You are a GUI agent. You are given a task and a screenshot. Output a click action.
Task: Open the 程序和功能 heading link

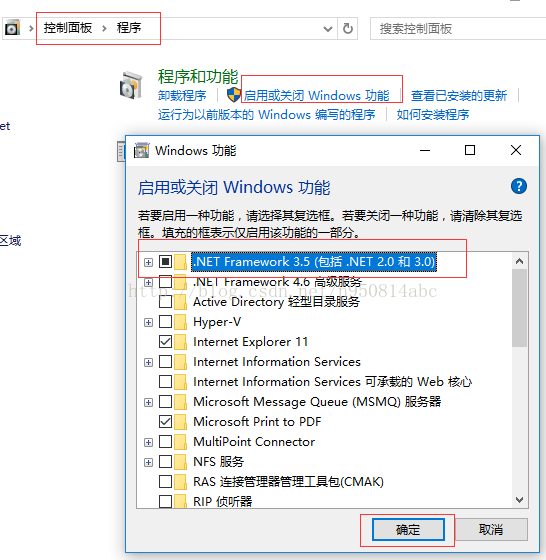pyautogui.click(x=198, y=77)
